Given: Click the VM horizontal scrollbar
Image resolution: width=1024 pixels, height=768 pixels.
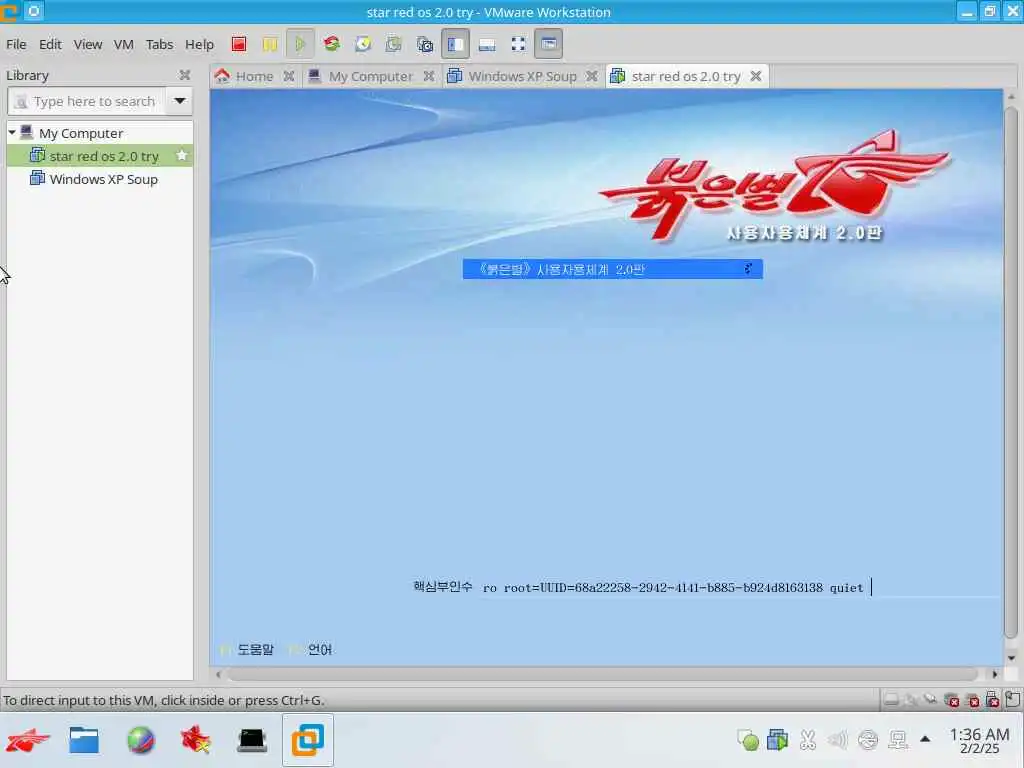Looking at the screenshot, I should [x=601, y=674].
